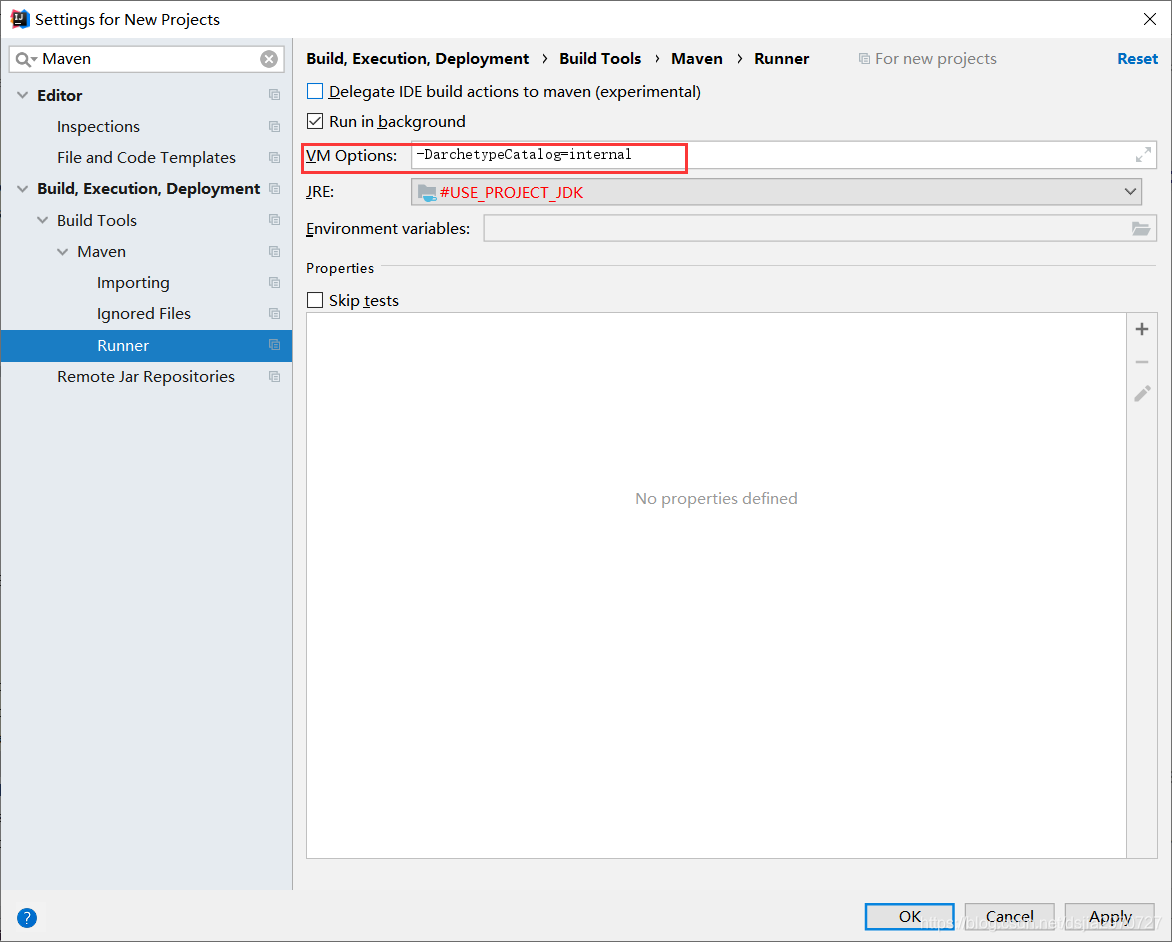Click project-level icon beside Ignored Files
The width and height of the screenshot is (1172, 942).
[274, 313]
